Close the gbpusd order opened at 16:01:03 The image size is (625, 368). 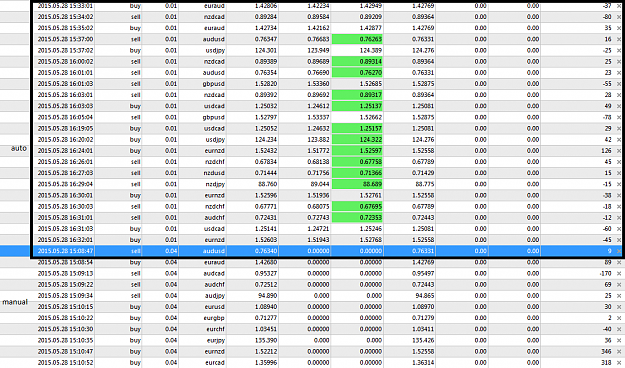click(619, 84)
